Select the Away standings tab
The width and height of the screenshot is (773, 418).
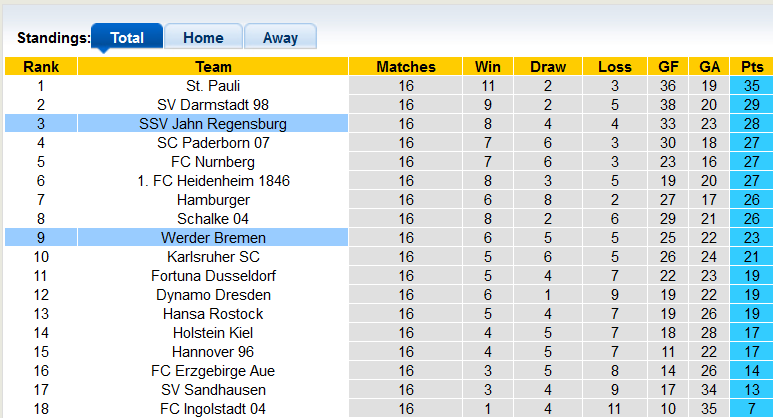pos(280,38)
